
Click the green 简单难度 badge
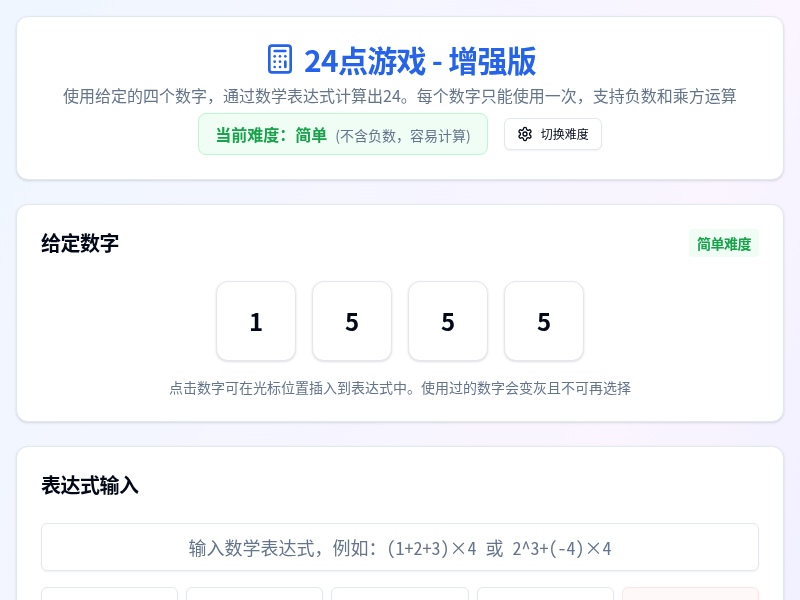click(723, 243)
